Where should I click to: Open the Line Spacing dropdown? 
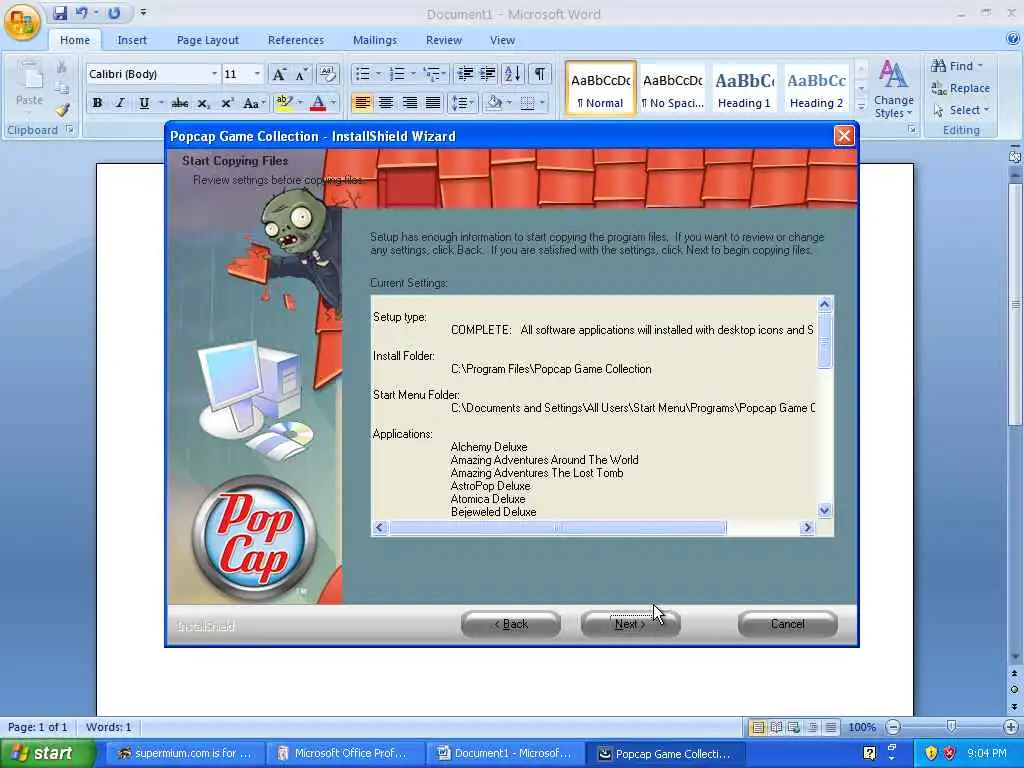(x=463, y=103)
